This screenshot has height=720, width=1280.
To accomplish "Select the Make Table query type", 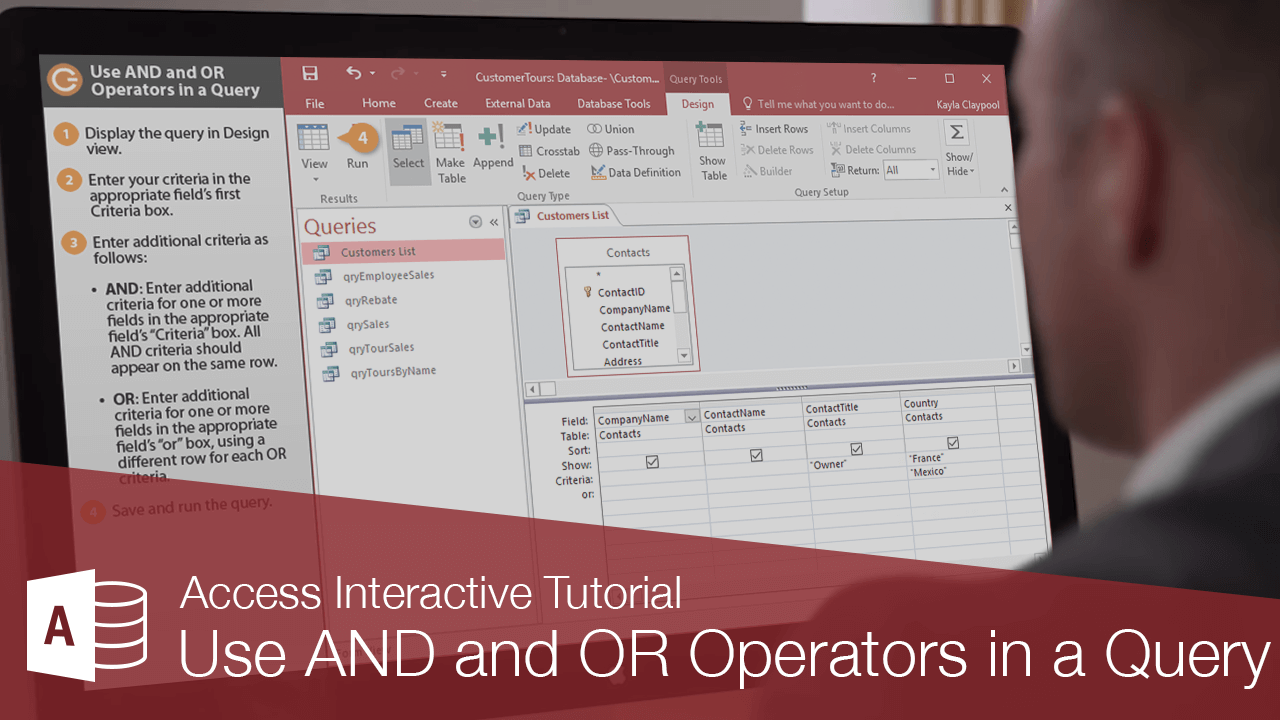I will coord(449,150).
